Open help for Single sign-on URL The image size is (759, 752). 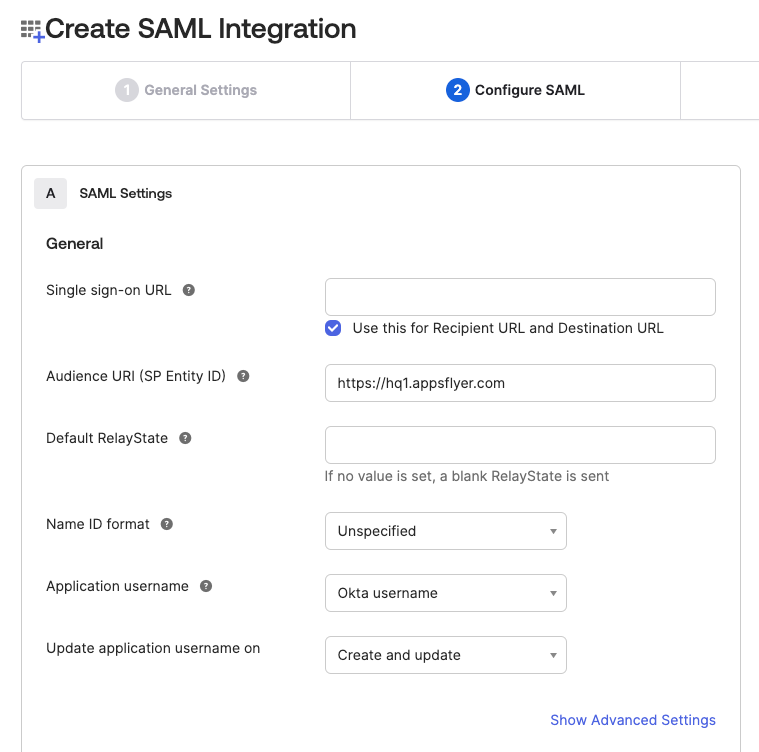coord(188,290)
